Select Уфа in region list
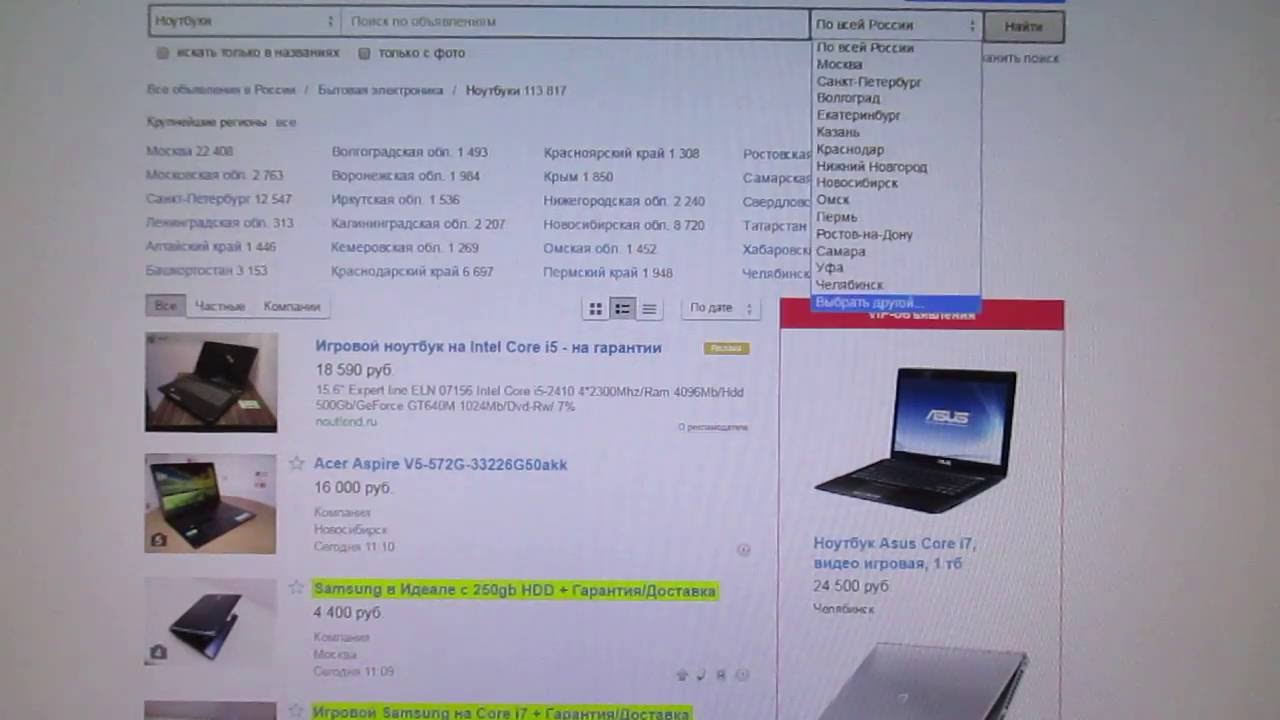1280x720 pixels. coord(829,268)
